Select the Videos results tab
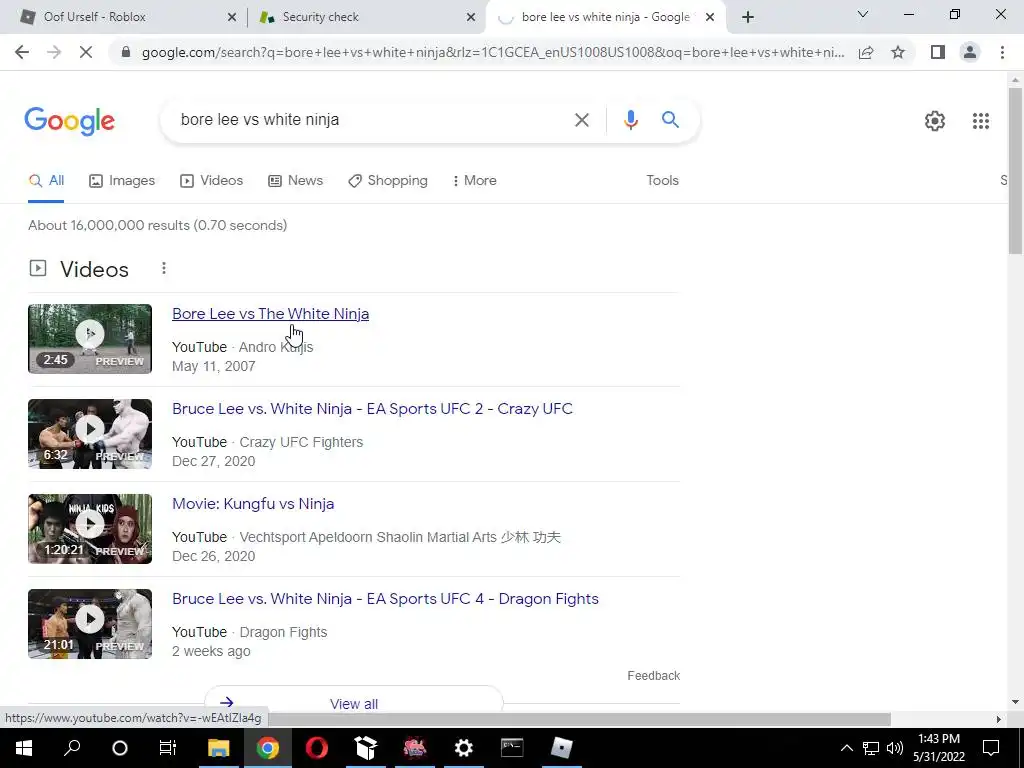 point(211,181)
